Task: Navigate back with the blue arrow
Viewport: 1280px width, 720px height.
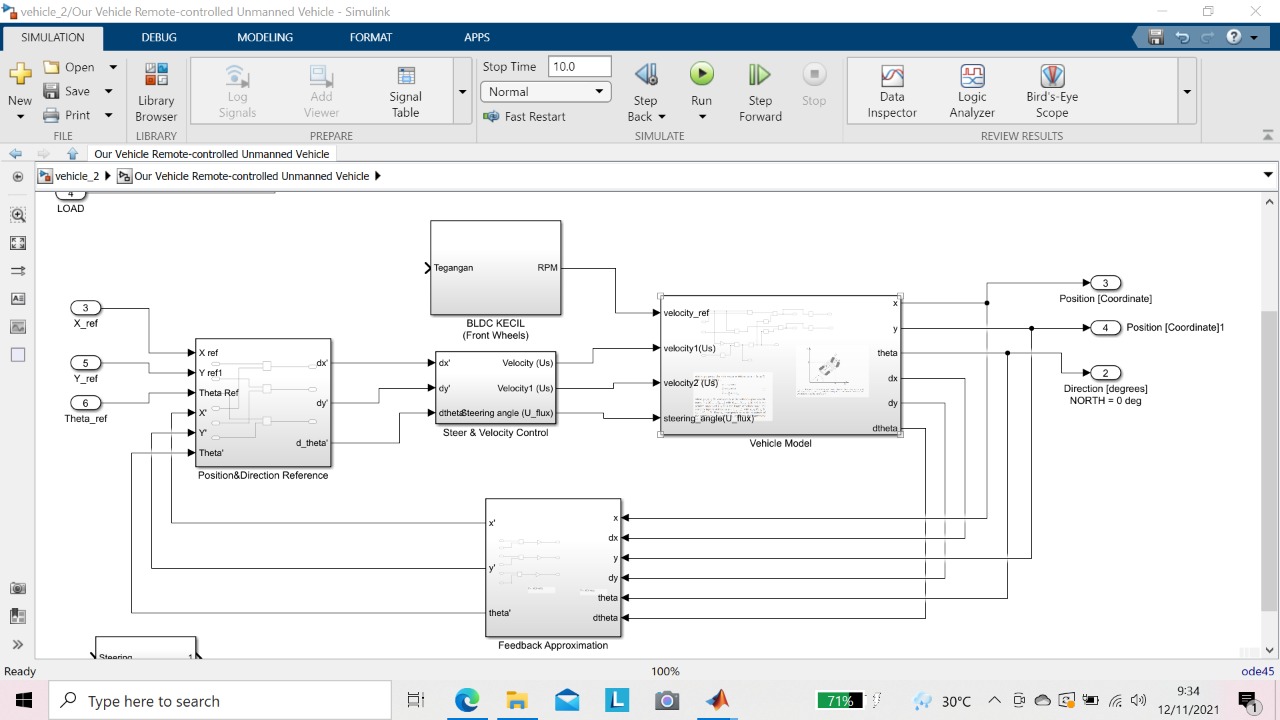Action: click(16, 154)
